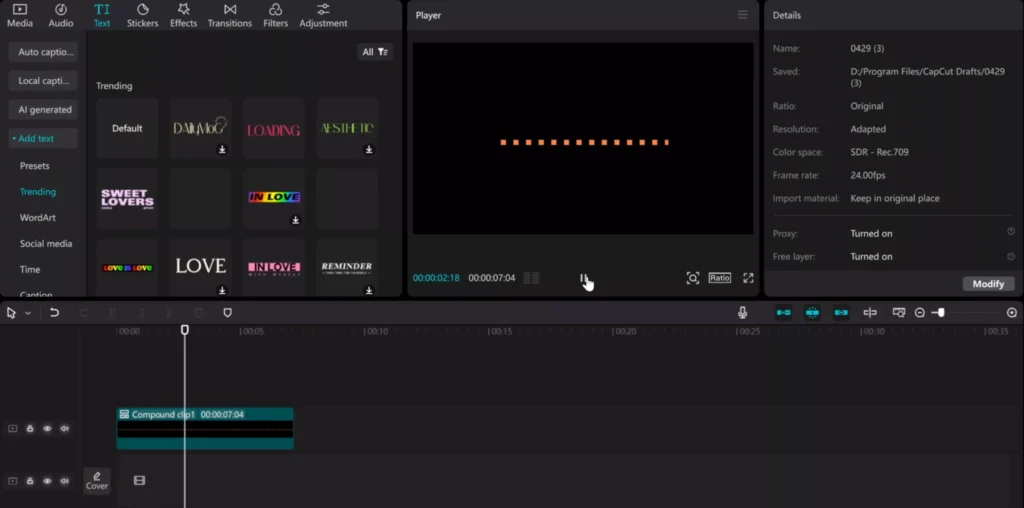
Task: Open selection tool dropdown arrow
Action: click(27, 313)
